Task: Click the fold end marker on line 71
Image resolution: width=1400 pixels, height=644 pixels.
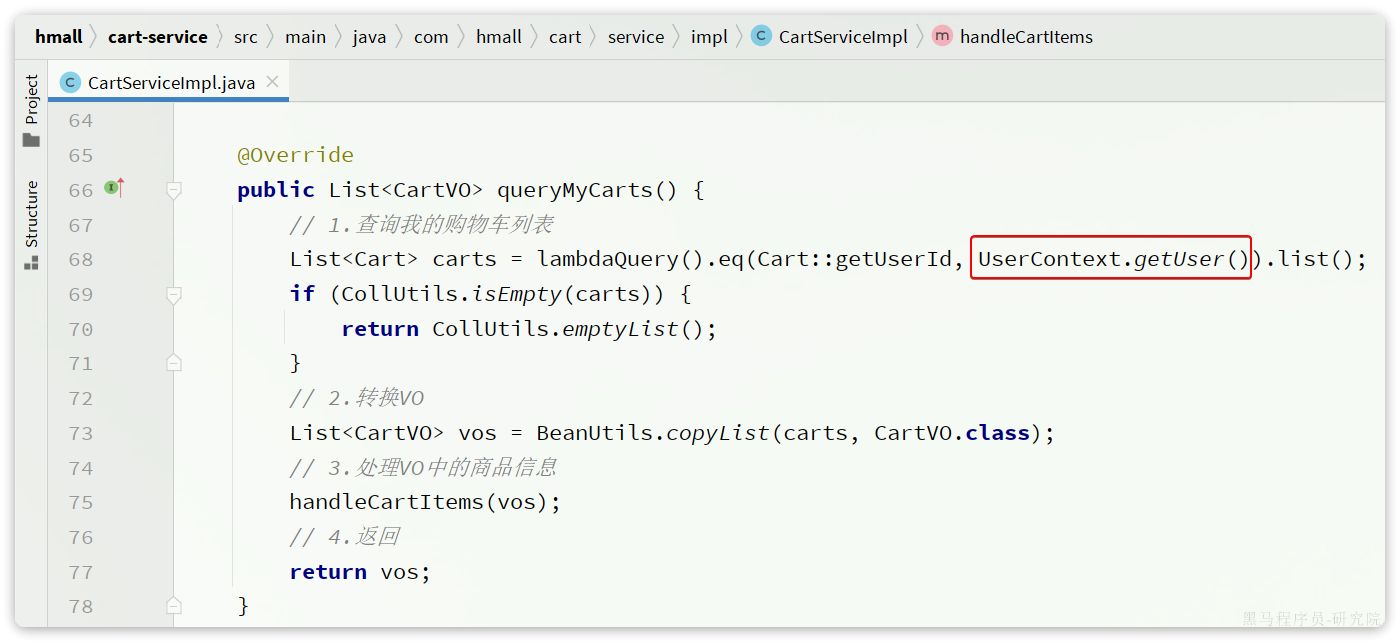Action: [x=174, y=364]
